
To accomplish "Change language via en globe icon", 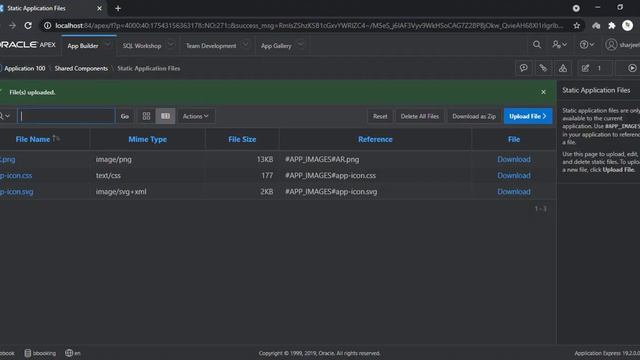I will tap(73, 353).
